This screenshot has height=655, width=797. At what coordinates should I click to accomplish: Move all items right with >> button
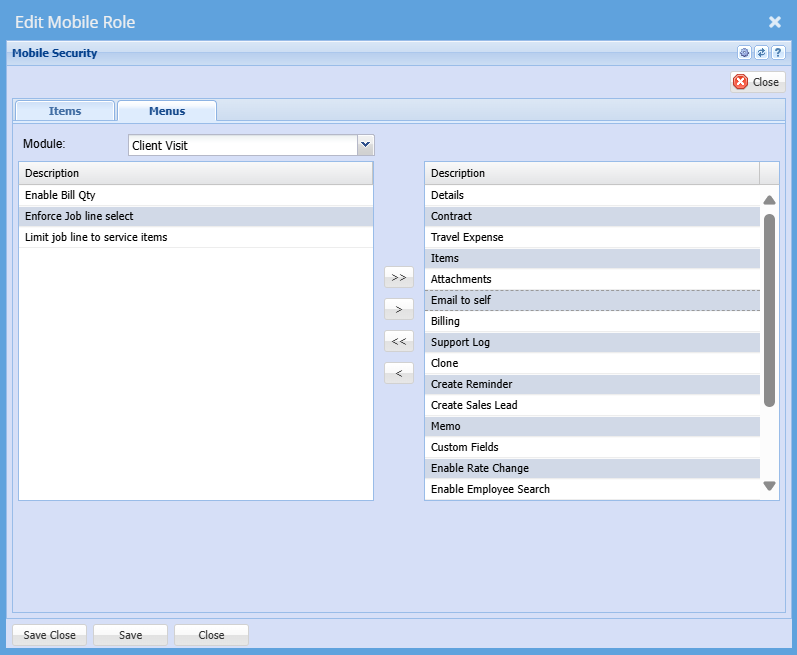pos(399,277)
